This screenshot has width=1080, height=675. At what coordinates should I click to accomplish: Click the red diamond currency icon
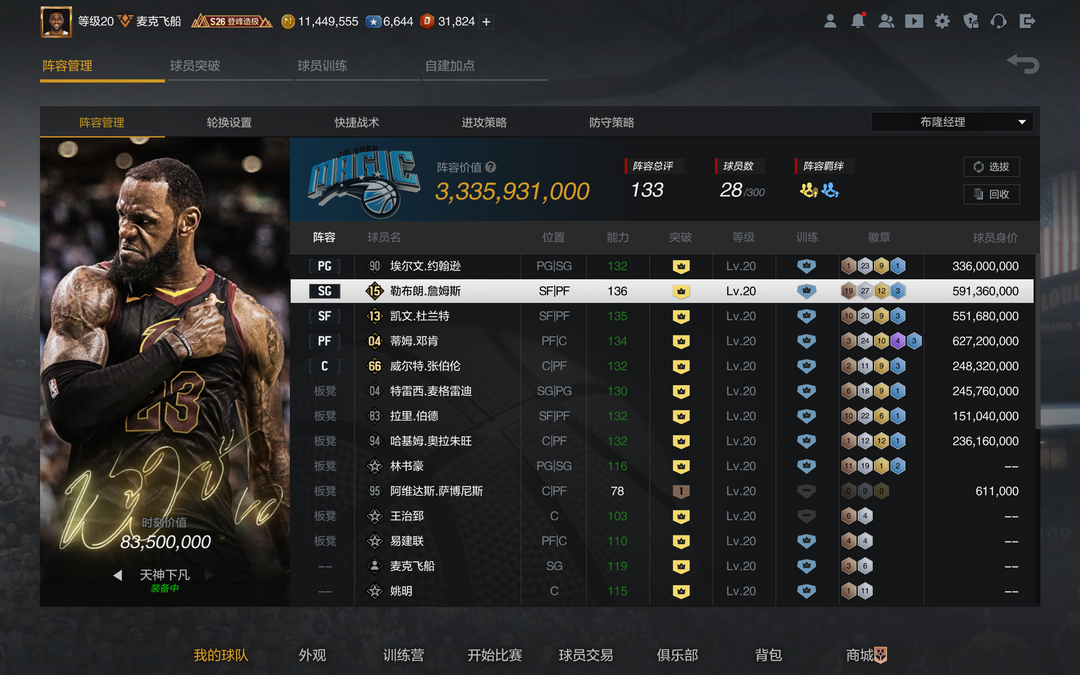pos(427,22)
